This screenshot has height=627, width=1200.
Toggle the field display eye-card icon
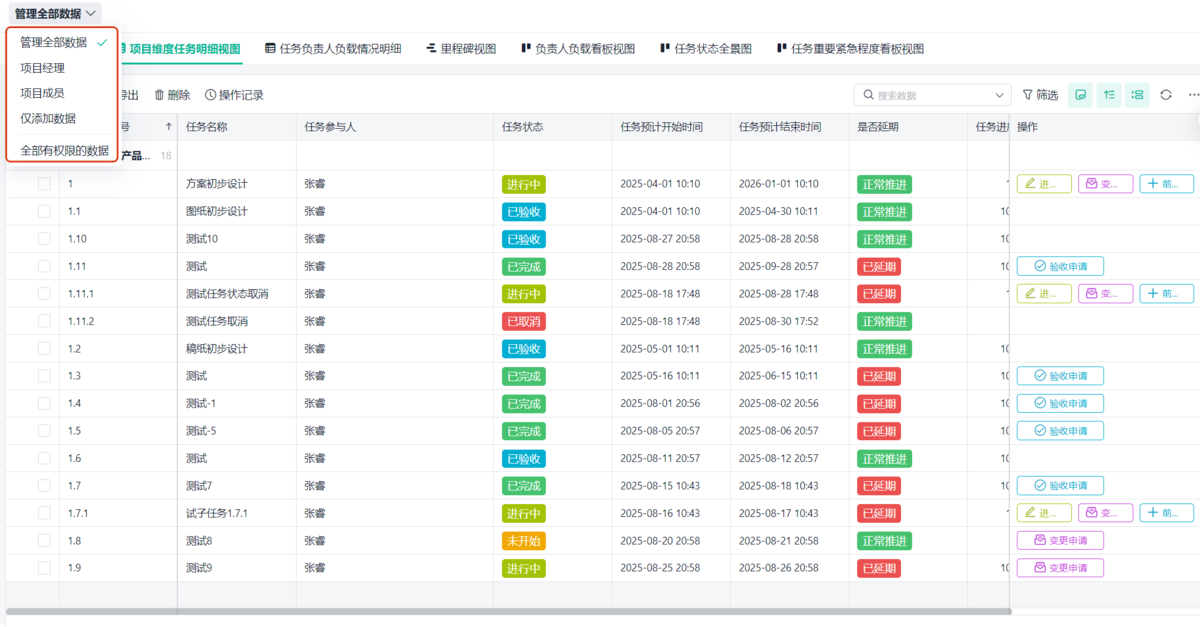click(x=1081, y=95)
